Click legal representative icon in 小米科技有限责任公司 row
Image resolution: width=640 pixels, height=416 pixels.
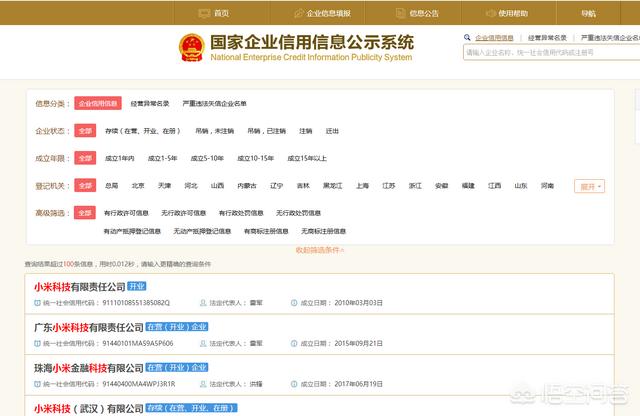point(203,303)
